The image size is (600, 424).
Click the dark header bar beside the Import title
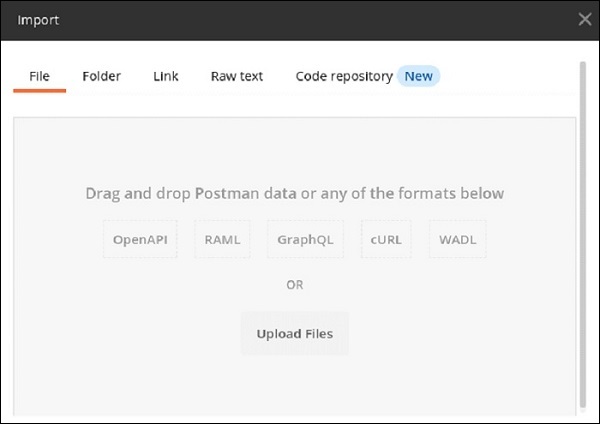click(x=300, y=19)
